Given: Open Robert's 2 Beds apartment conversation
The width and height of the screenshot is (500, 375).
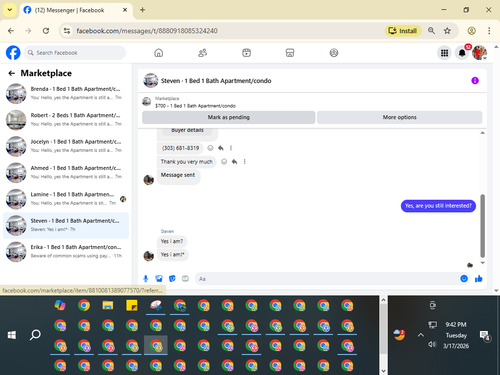Looking at the screenshot, I should click(x=66, y=120).
